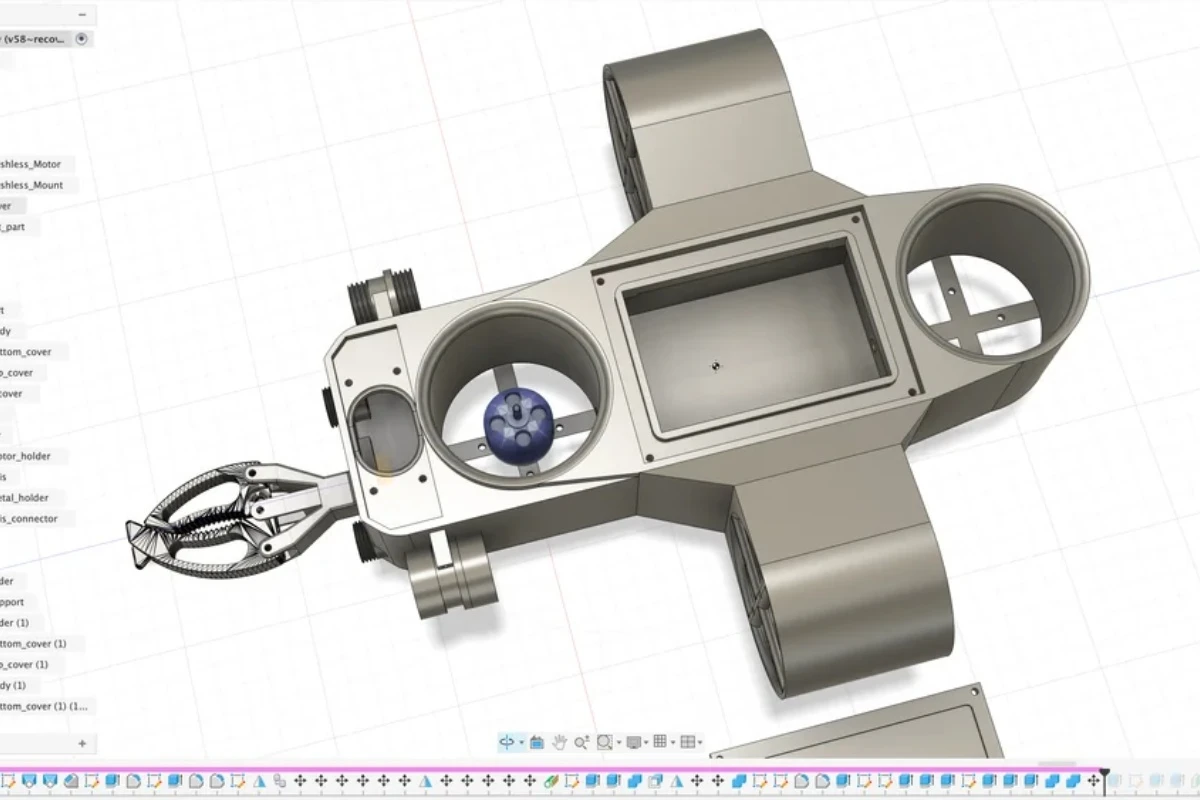This screenshot has height=800, width=1200.
Task: Select the green joint feature in timeline
Action: tap(549, 780)
